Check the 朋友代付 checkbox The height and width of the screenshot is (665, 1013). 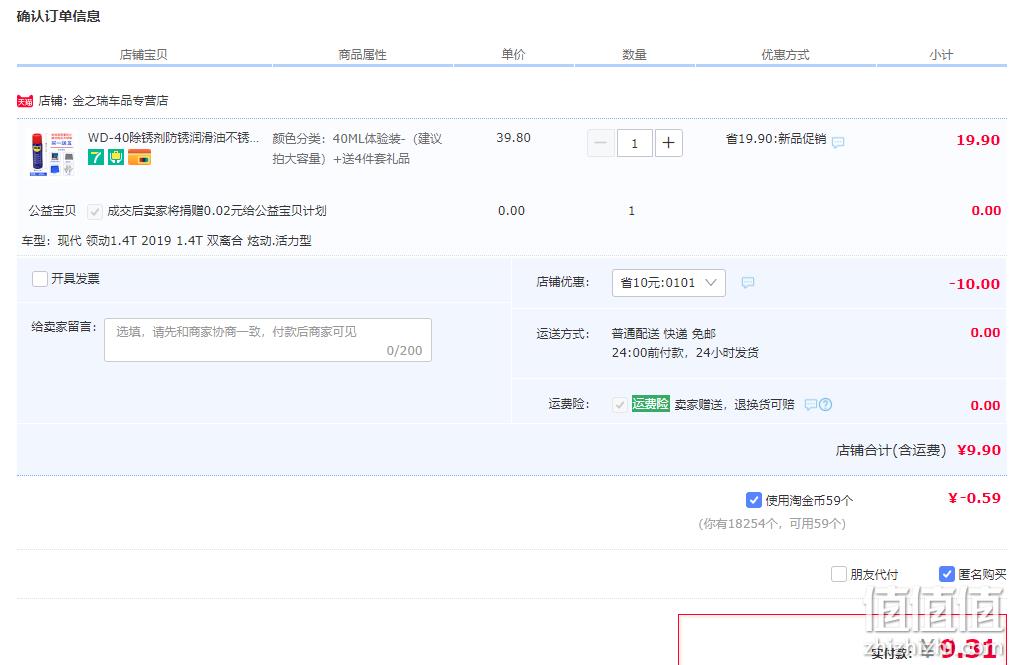[839, 574]
